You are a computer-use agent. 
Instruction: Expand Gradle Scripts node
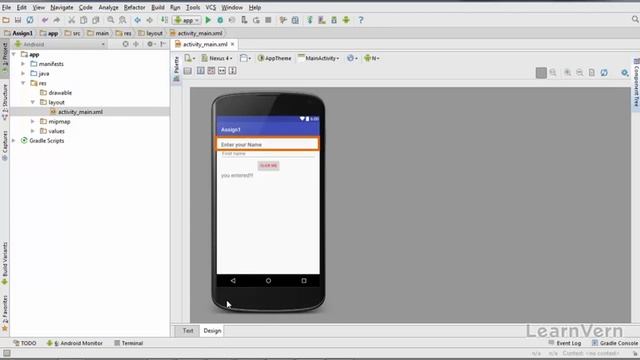click(14, 140)
